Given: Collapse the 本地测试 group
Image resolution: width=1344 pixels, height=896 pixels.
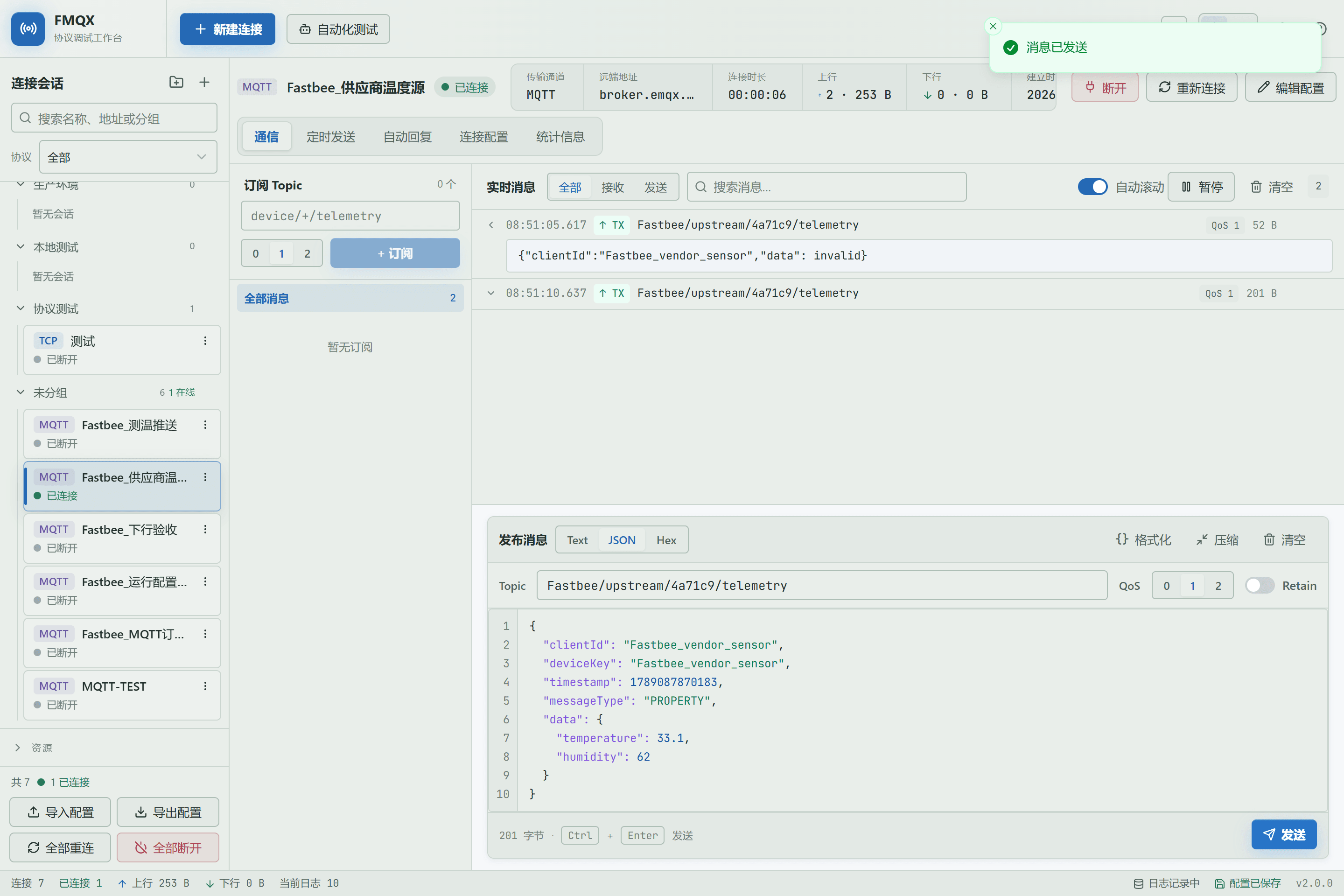Looking at the screenshot, I should (x=21, y=246).
